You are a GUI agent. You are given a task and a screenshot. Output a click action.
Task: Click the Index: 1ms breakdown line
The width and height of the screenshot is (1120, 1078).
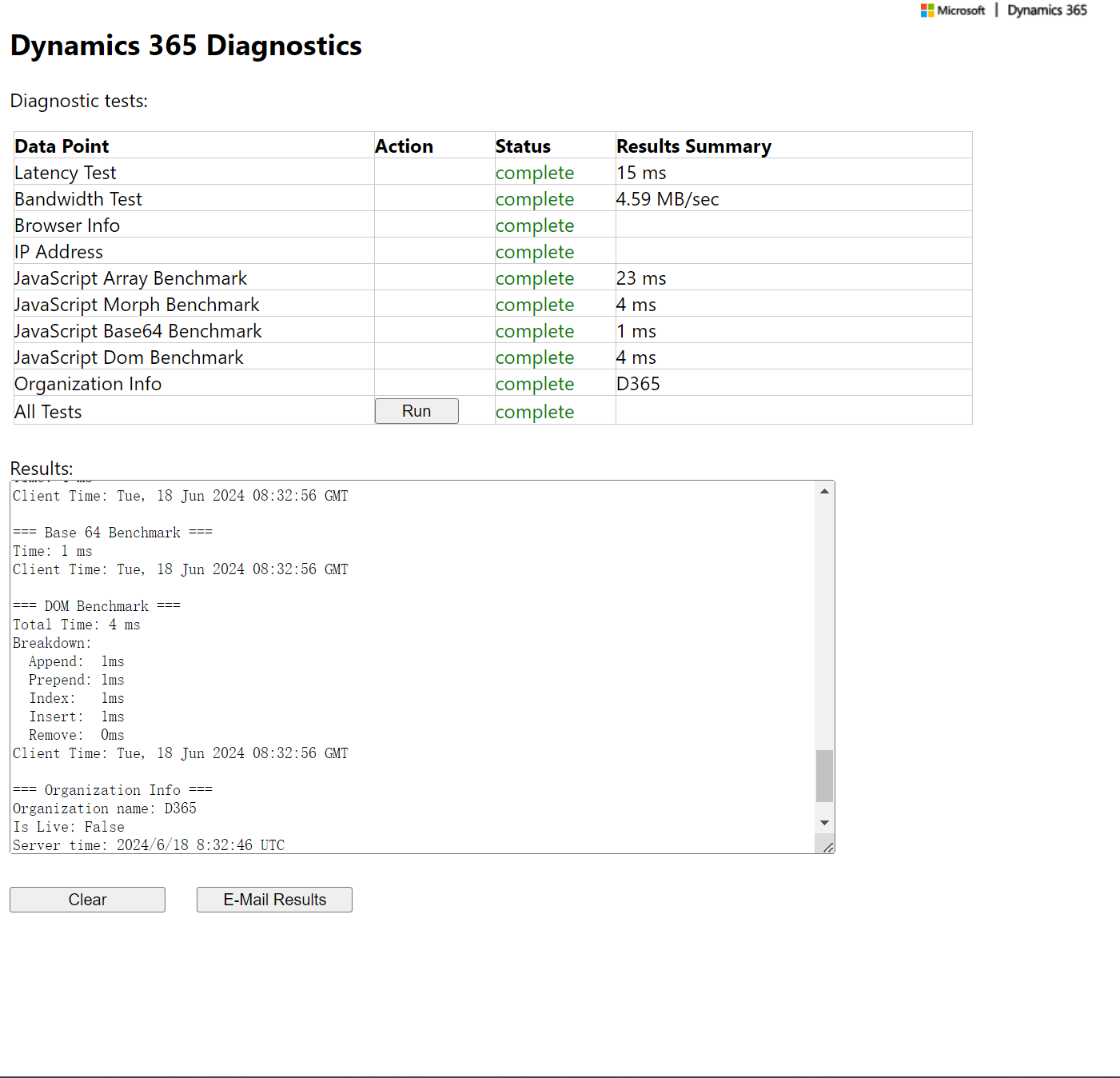tap(77, 698)
